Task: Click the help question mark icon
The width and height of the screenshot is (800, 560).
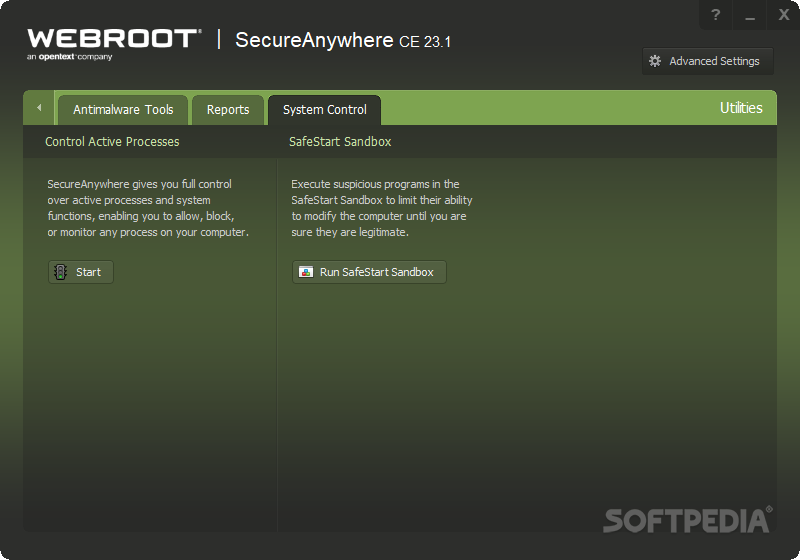Action: [x=715, y=15]
